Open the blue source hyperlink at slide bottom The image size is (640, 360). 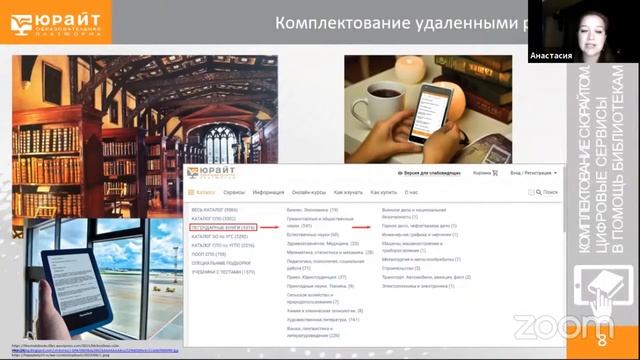pos(95,351)
